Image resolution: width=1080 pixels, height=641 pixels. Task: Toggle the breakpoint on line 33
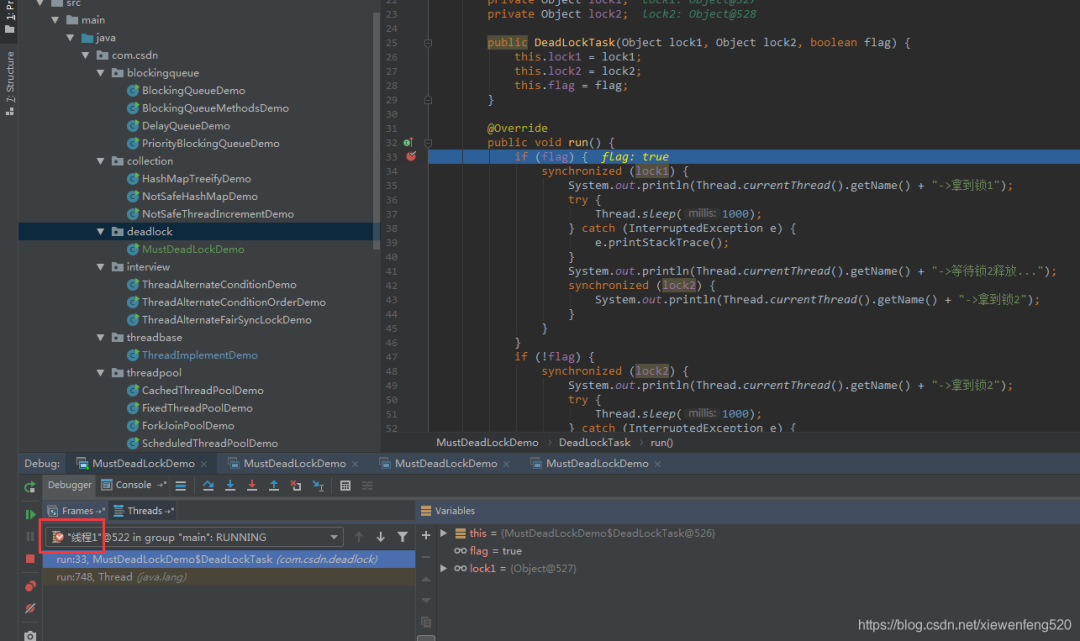point(411,157)
